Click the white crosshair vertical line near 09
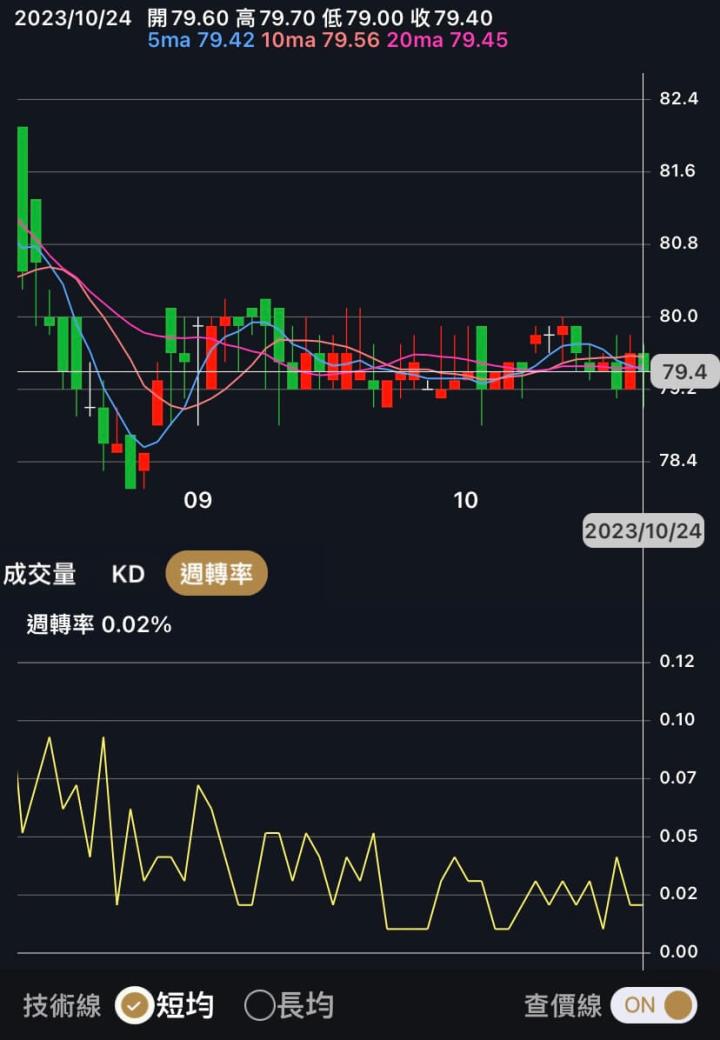This screenshot has width=720, height=1040. coord(198,371)
